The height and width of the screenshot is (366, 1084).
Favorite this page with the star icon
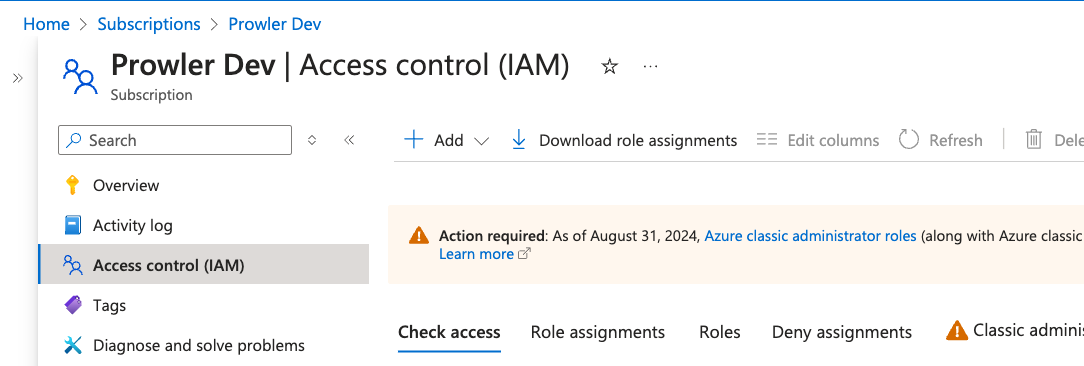[609, 66]
